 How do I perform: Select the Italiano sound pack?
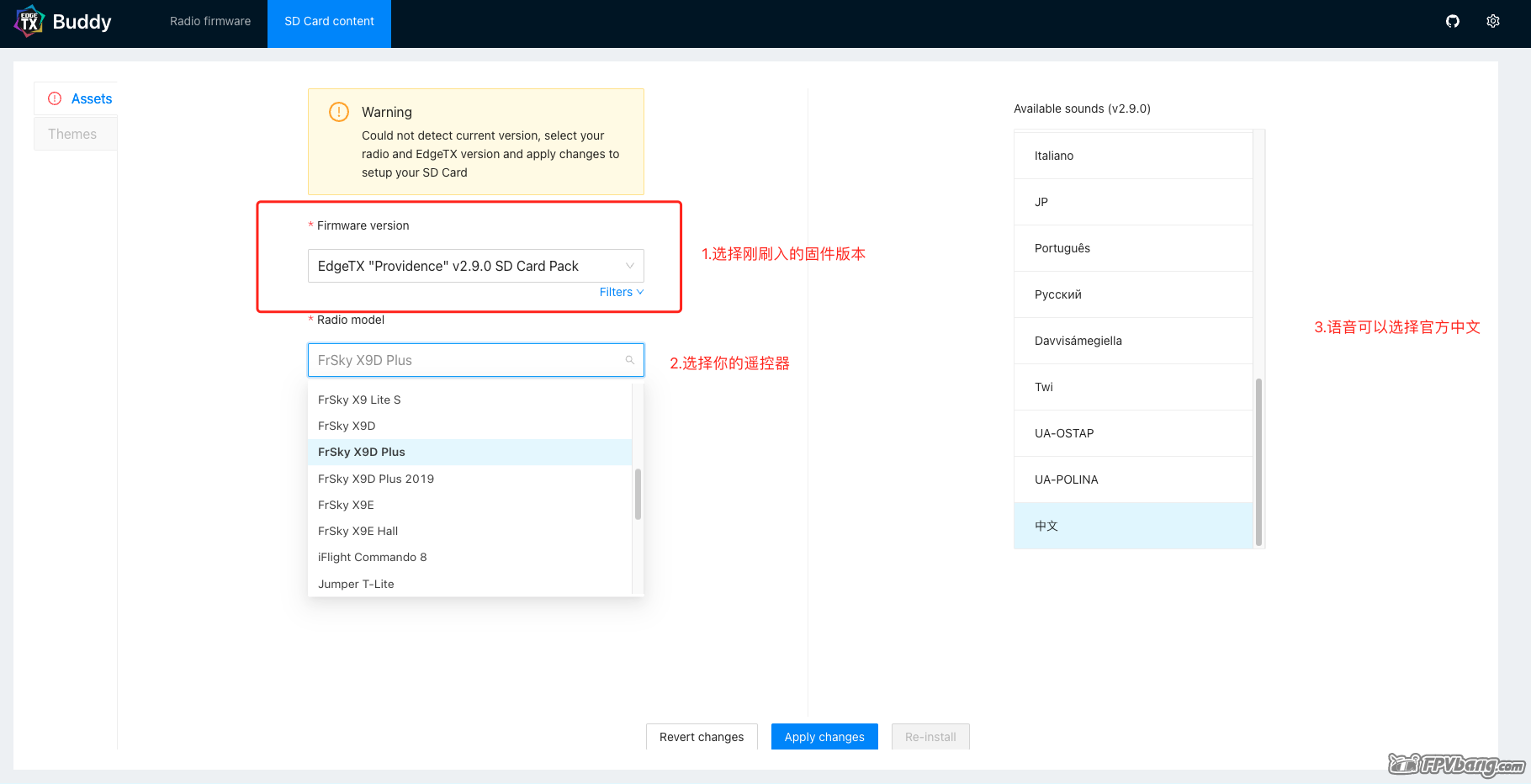tap(1133, 156)
